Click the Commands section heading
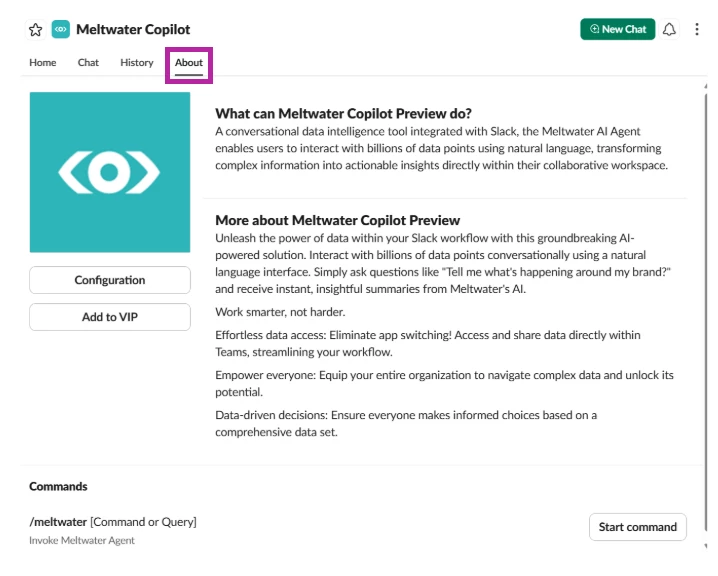718x576 pixels. (58, 486)
